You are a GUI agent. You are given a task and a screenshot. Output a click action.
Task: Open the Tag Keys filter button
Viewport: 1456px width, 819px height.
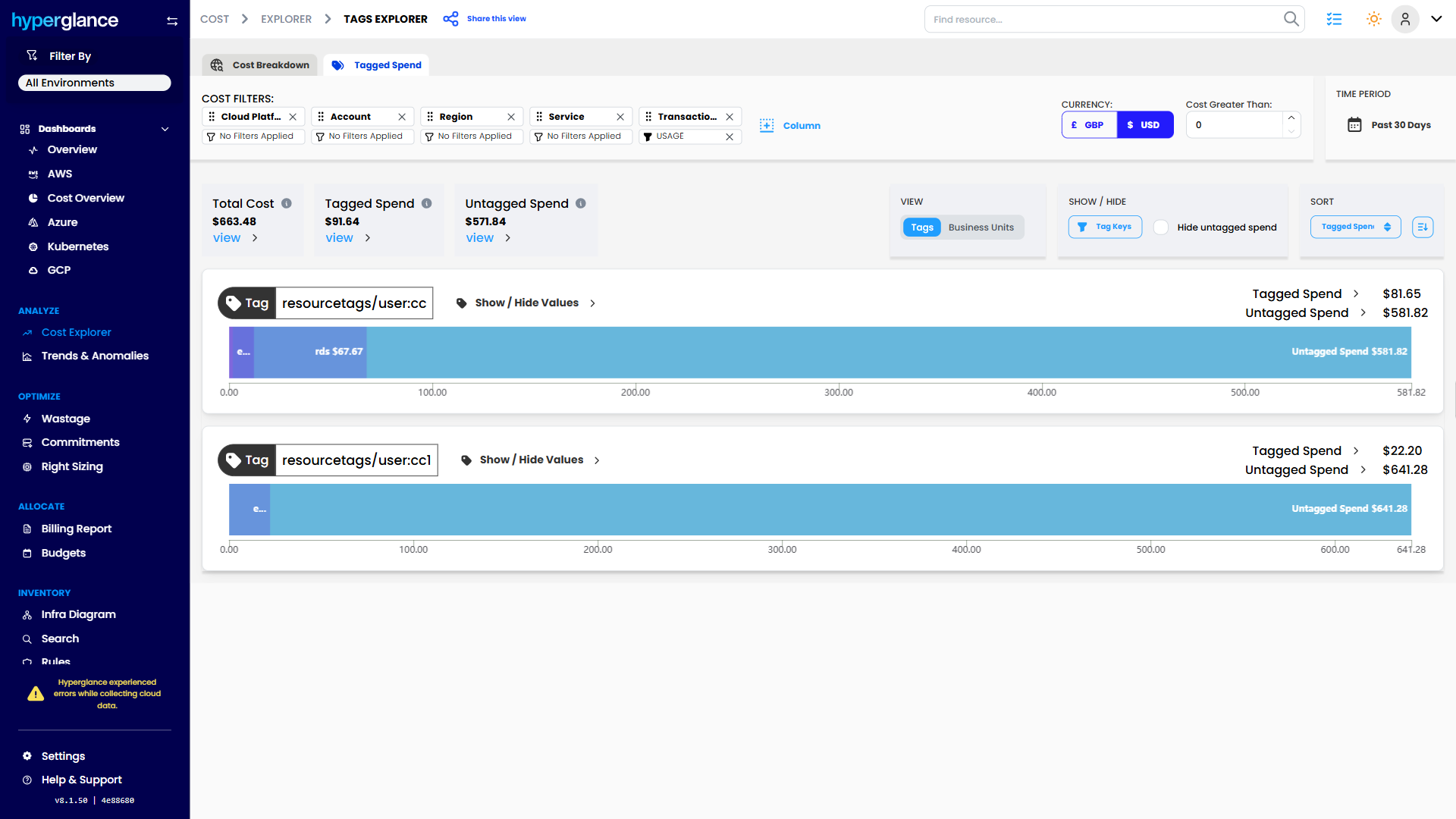click(1105, 227)
